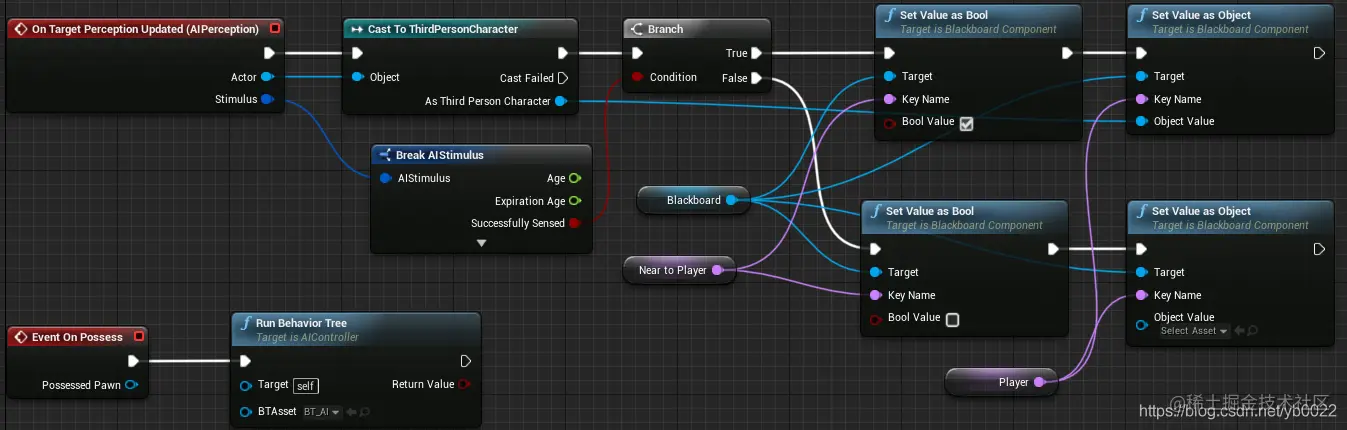
Task: Click browse-to-asset magnifier beside BT_AI
Action: (366, 411)
